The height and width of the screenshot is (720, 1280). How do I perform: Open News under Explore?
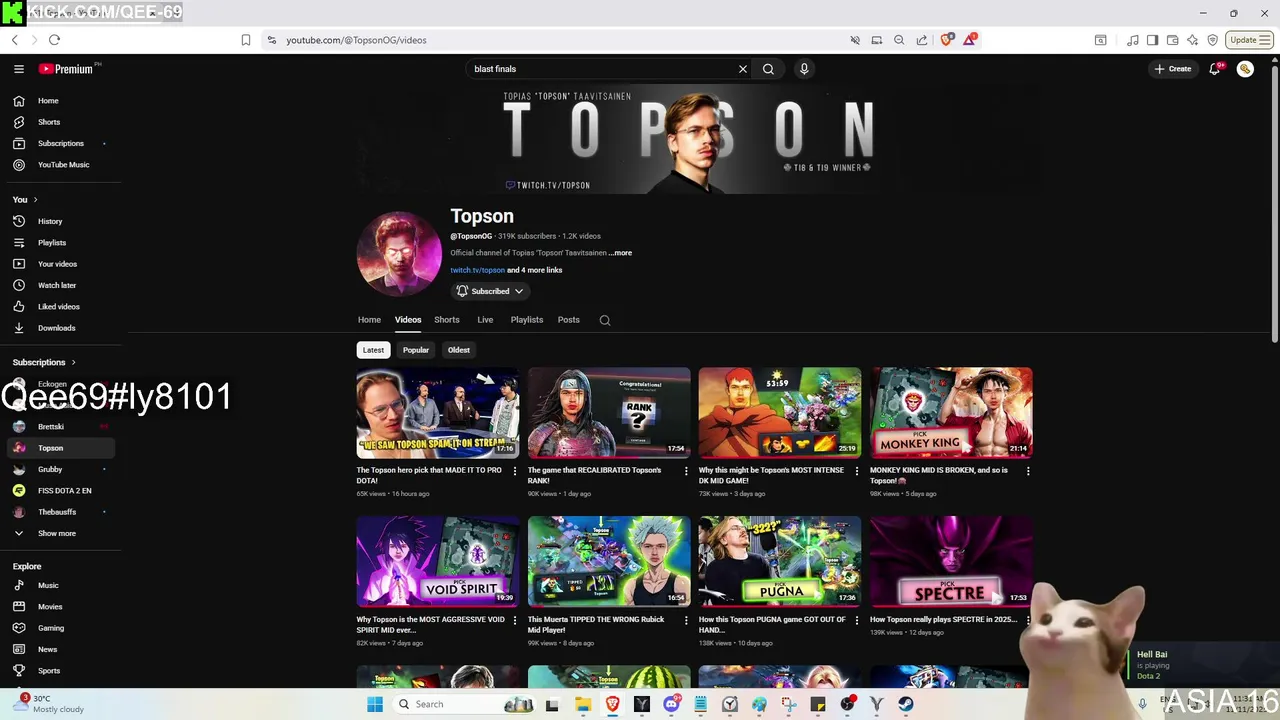[x=60, y=649]
